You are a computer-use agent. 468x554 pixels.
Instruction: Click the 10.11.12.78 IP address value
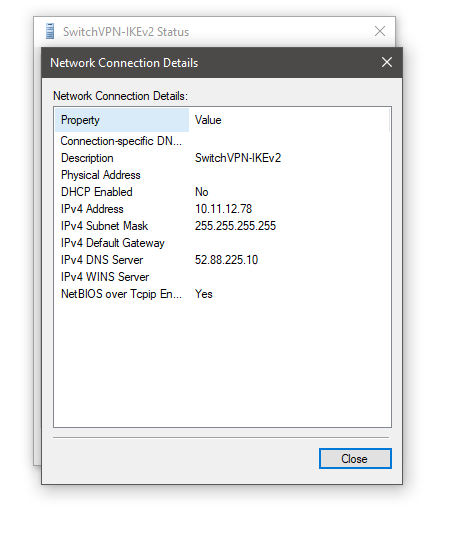(223, 209)
